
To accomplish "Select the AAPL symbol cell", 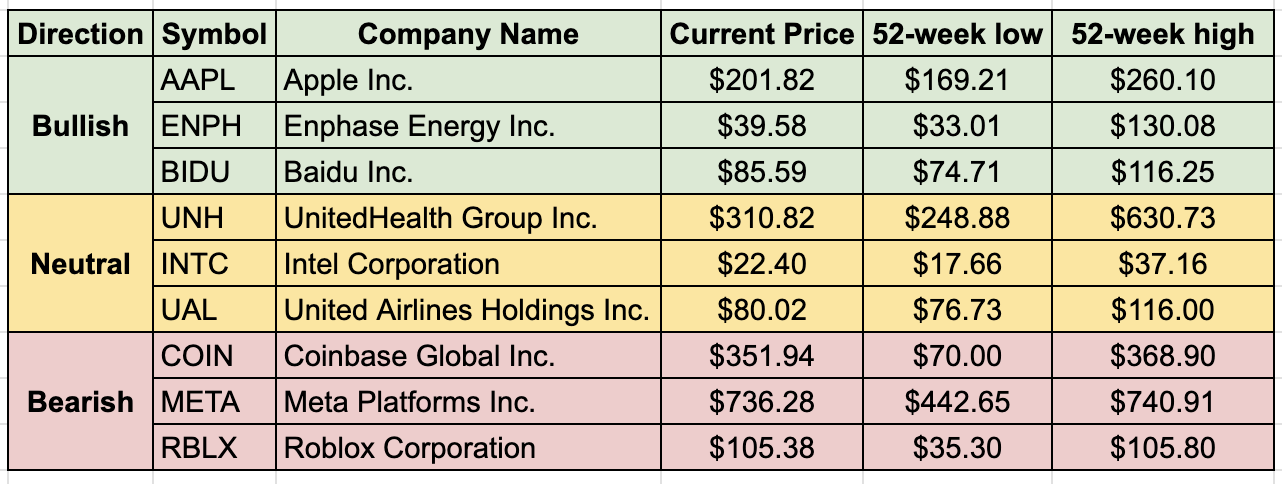I will coord(214,80).
